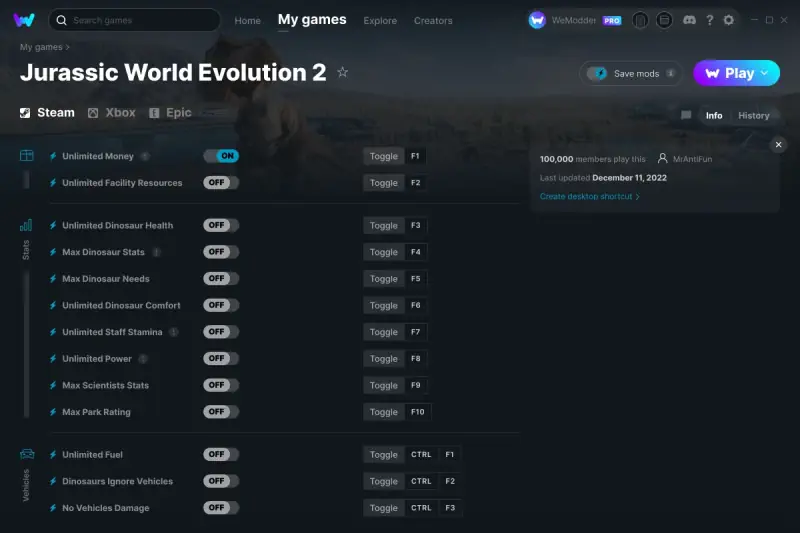This screenshot has width=800, height=533.
Task: Click the F10 hotkey for Max Park Rating
Action: click(418, 412)
